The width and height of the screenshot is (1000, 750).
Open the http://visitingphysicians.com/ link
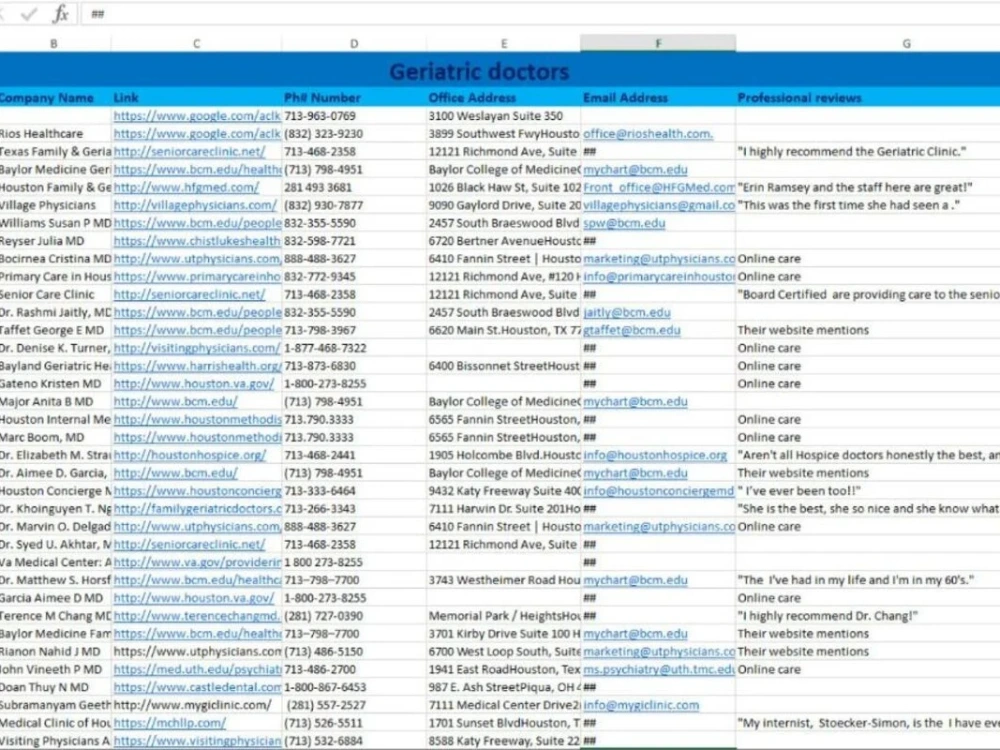196,348
